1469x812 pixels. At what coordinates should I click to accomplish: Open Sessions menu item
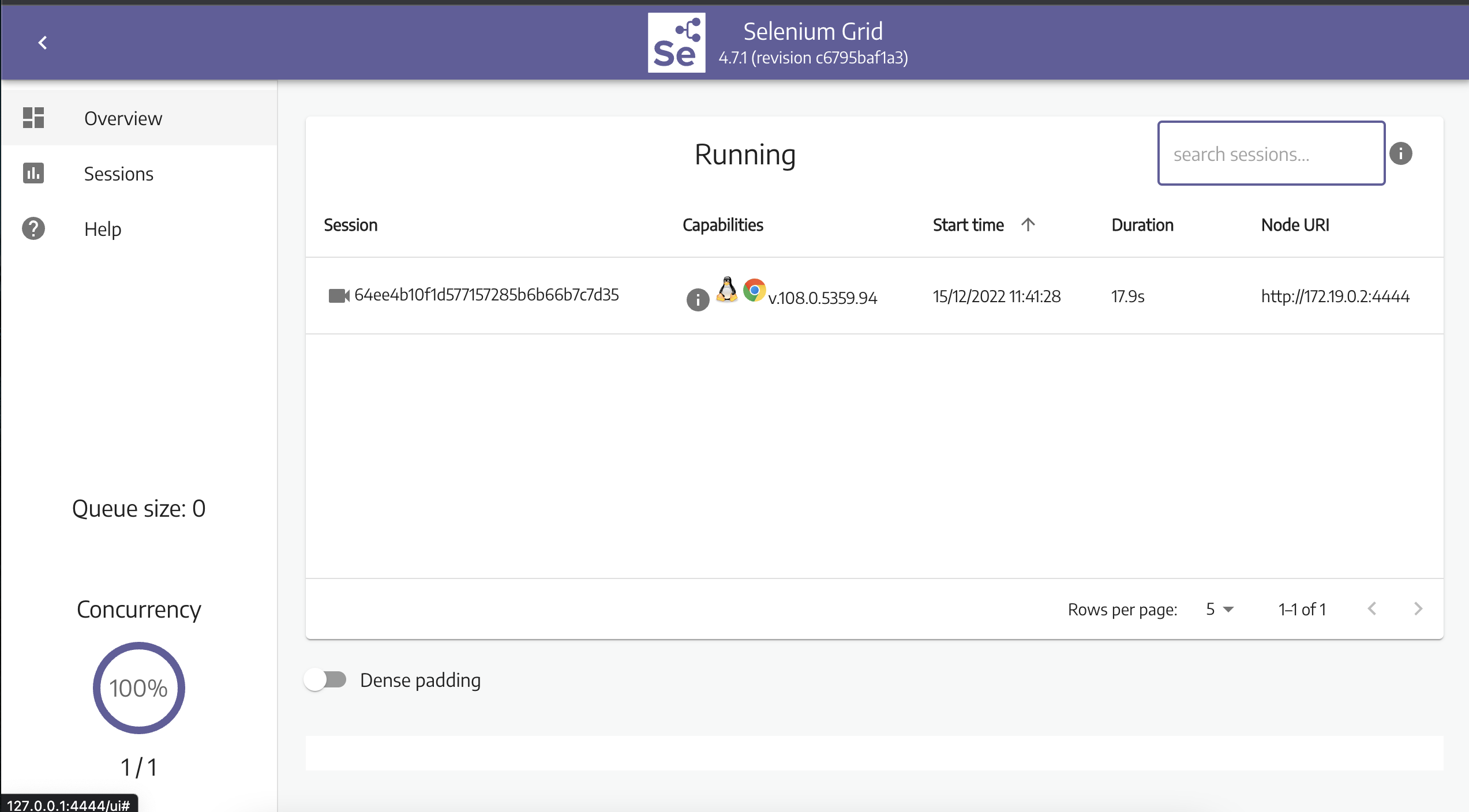(x=119, y=174)
